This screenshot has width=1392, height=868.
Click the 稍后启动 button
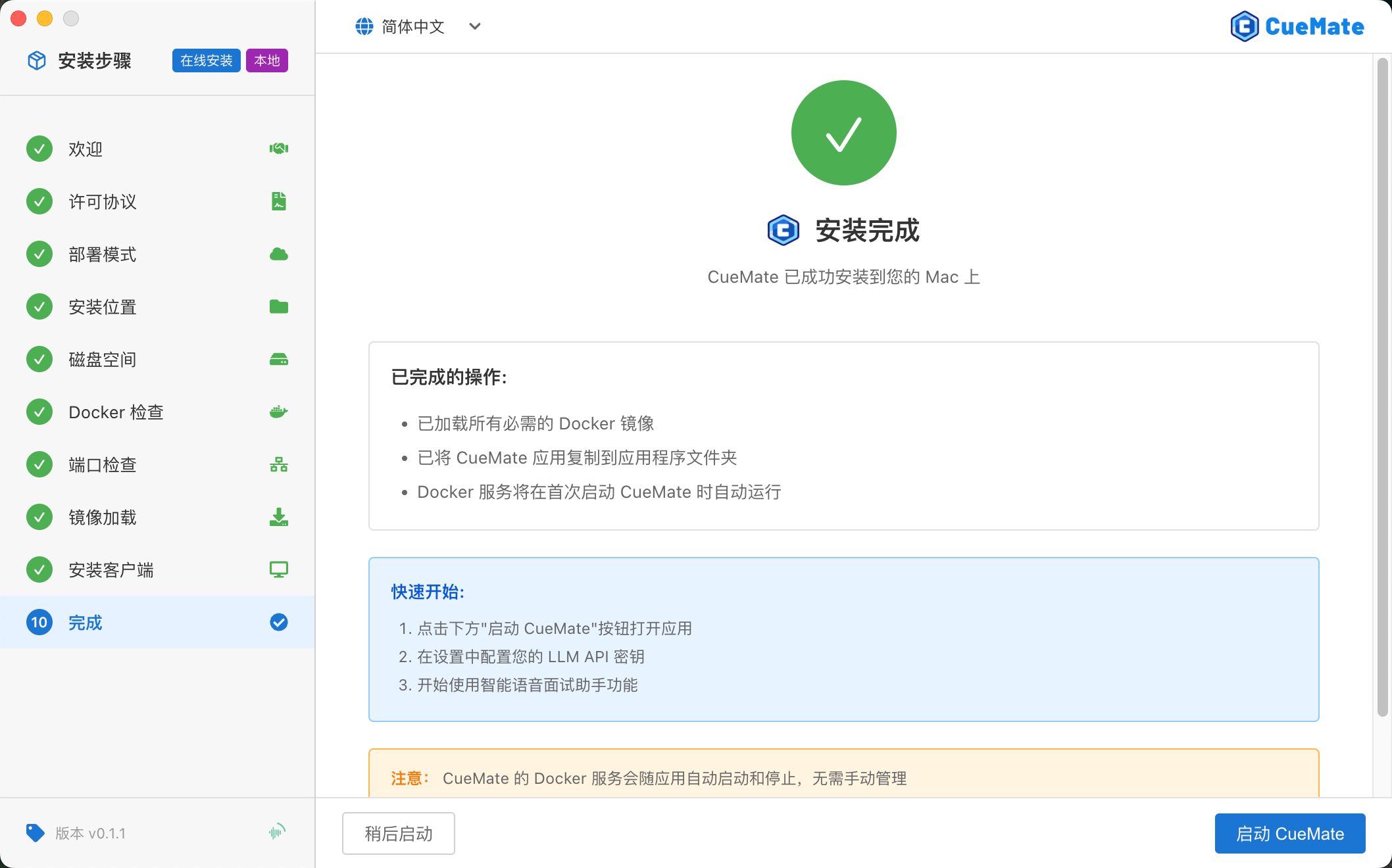[398, 833]
